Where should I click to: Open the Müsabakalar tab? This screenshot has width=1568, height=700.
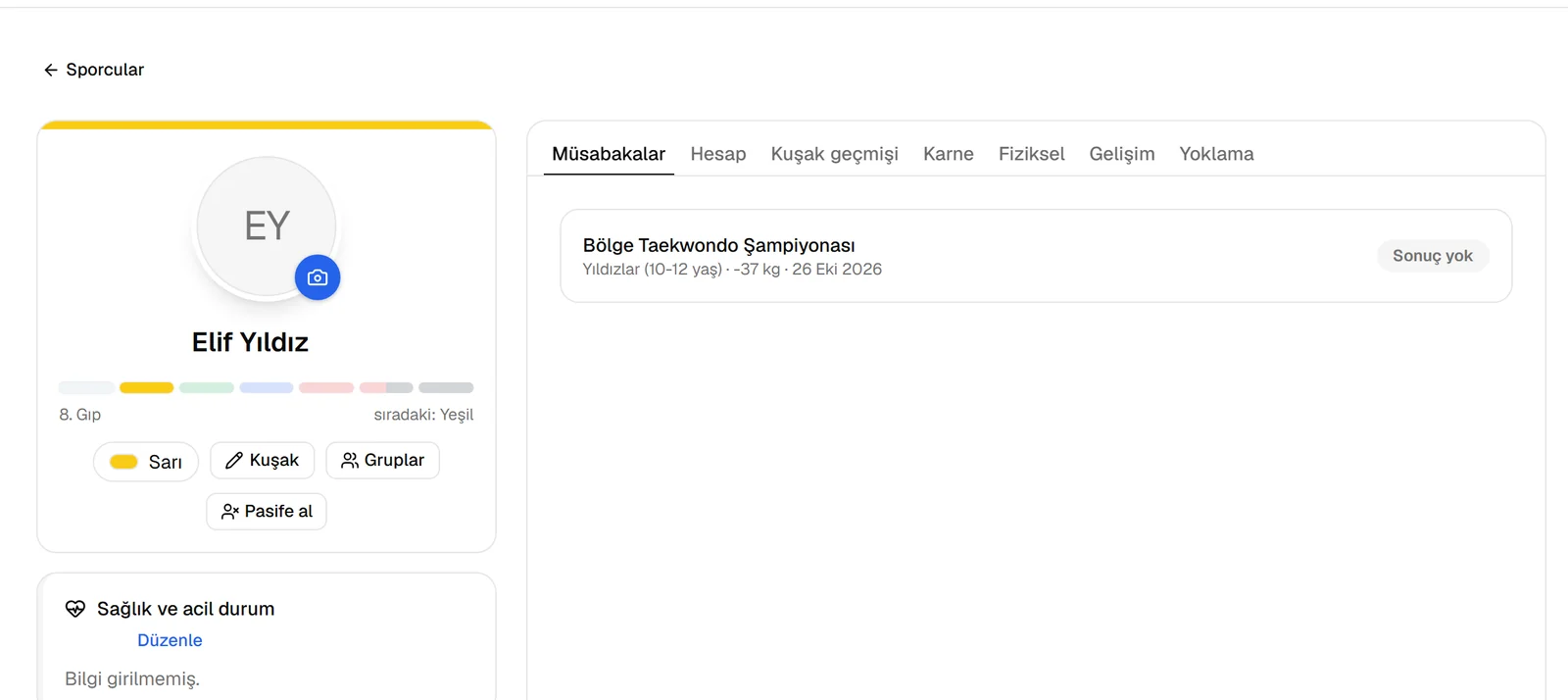[609, 154]
